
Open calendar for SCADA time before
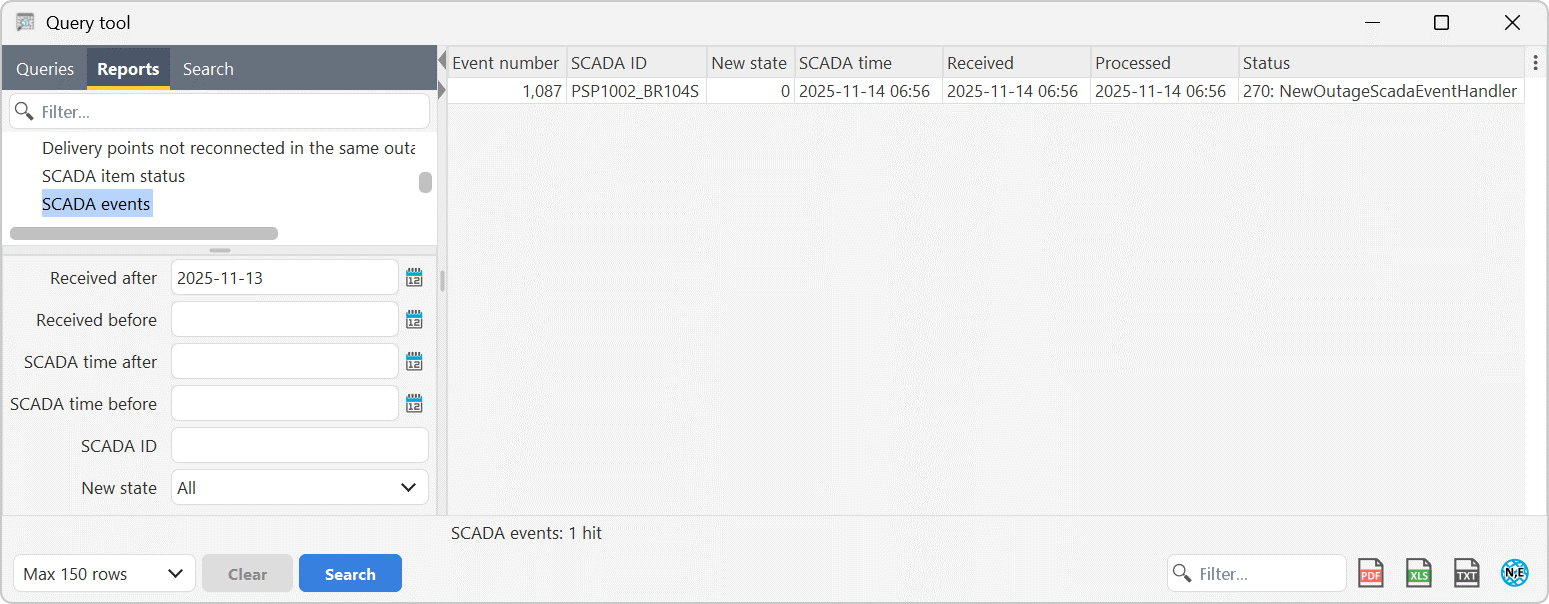pyautogui.click(x=414, y=404)
